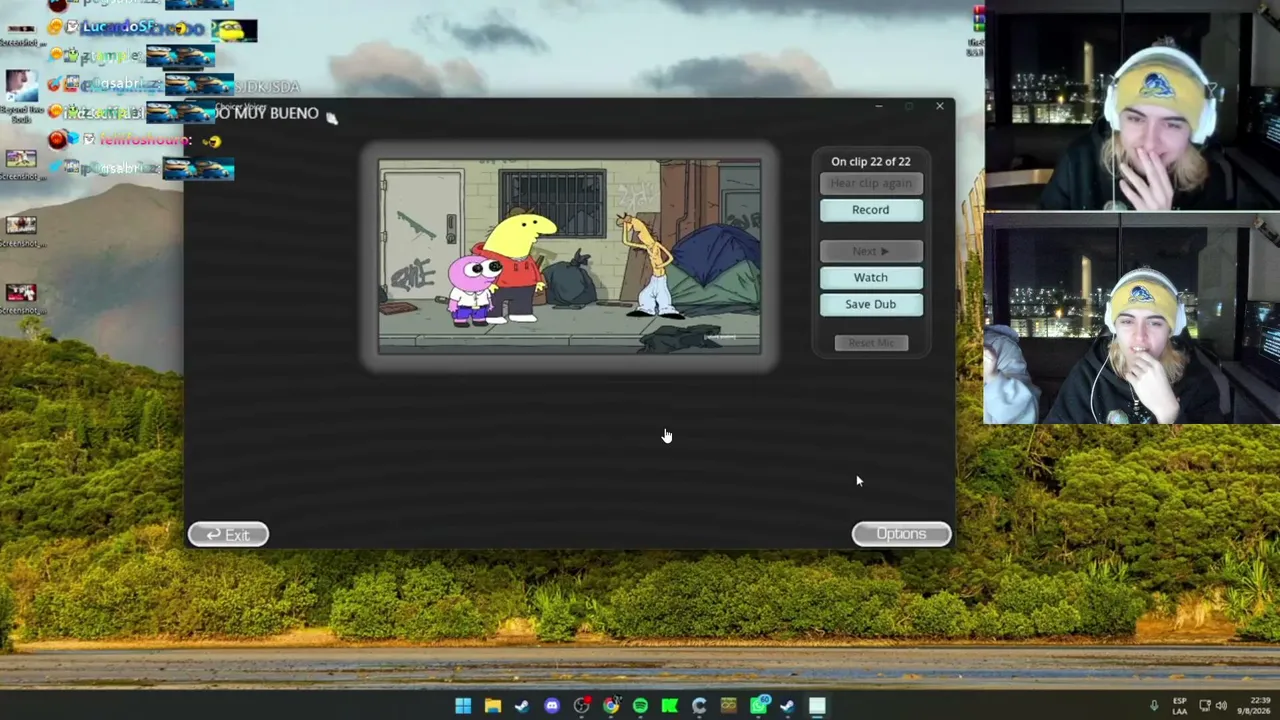Open OBS Studio from the taskbar
1280x720 pixels.
[x=581, y=706]
